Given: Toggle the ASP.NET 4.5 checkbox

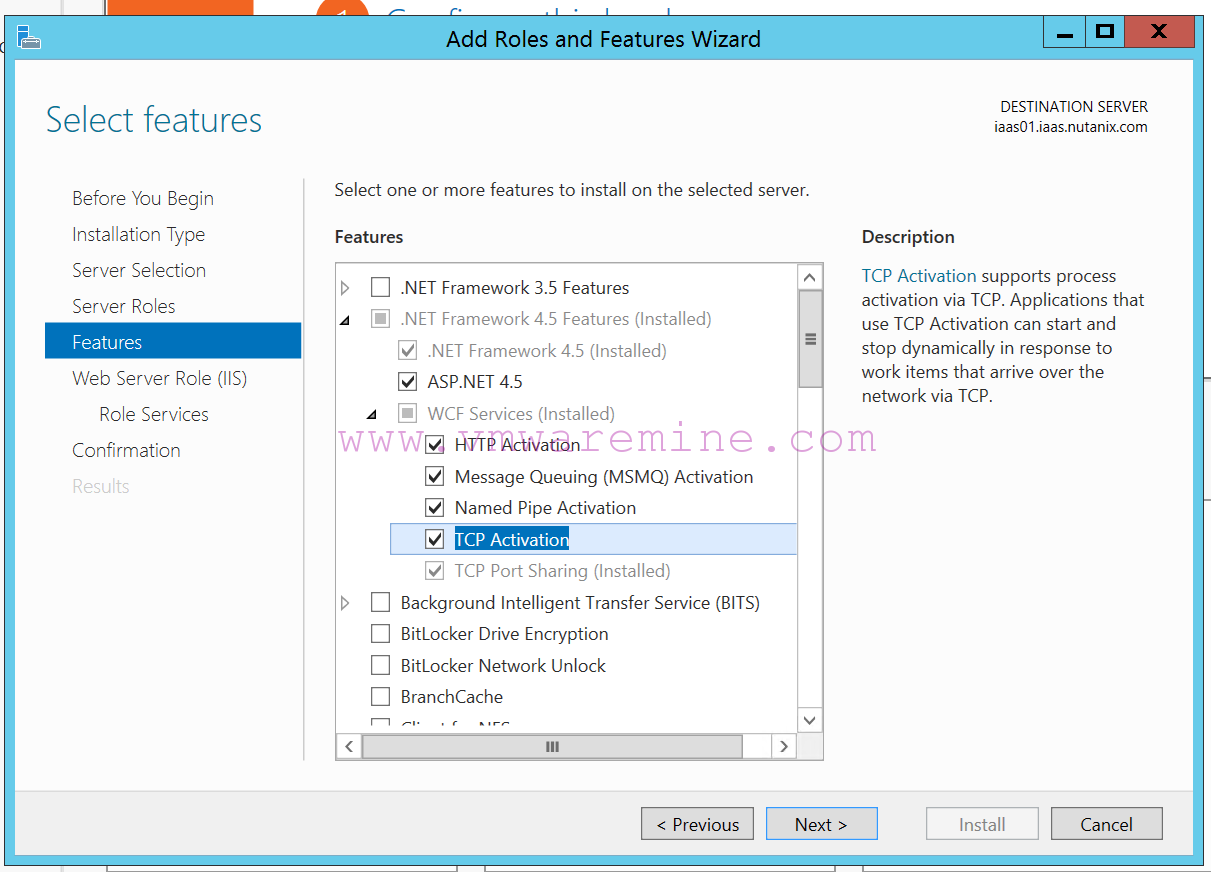Looking at the screenshot, I should 407,382.
